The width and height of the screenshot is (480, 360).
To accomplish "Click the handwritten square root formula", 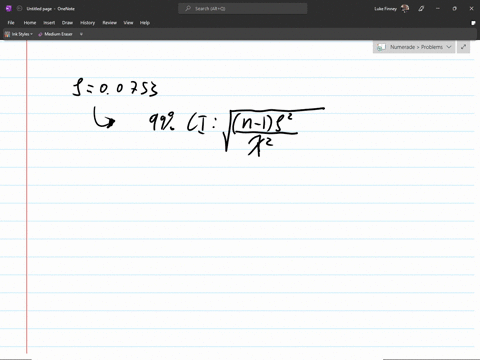I will 274,132.
